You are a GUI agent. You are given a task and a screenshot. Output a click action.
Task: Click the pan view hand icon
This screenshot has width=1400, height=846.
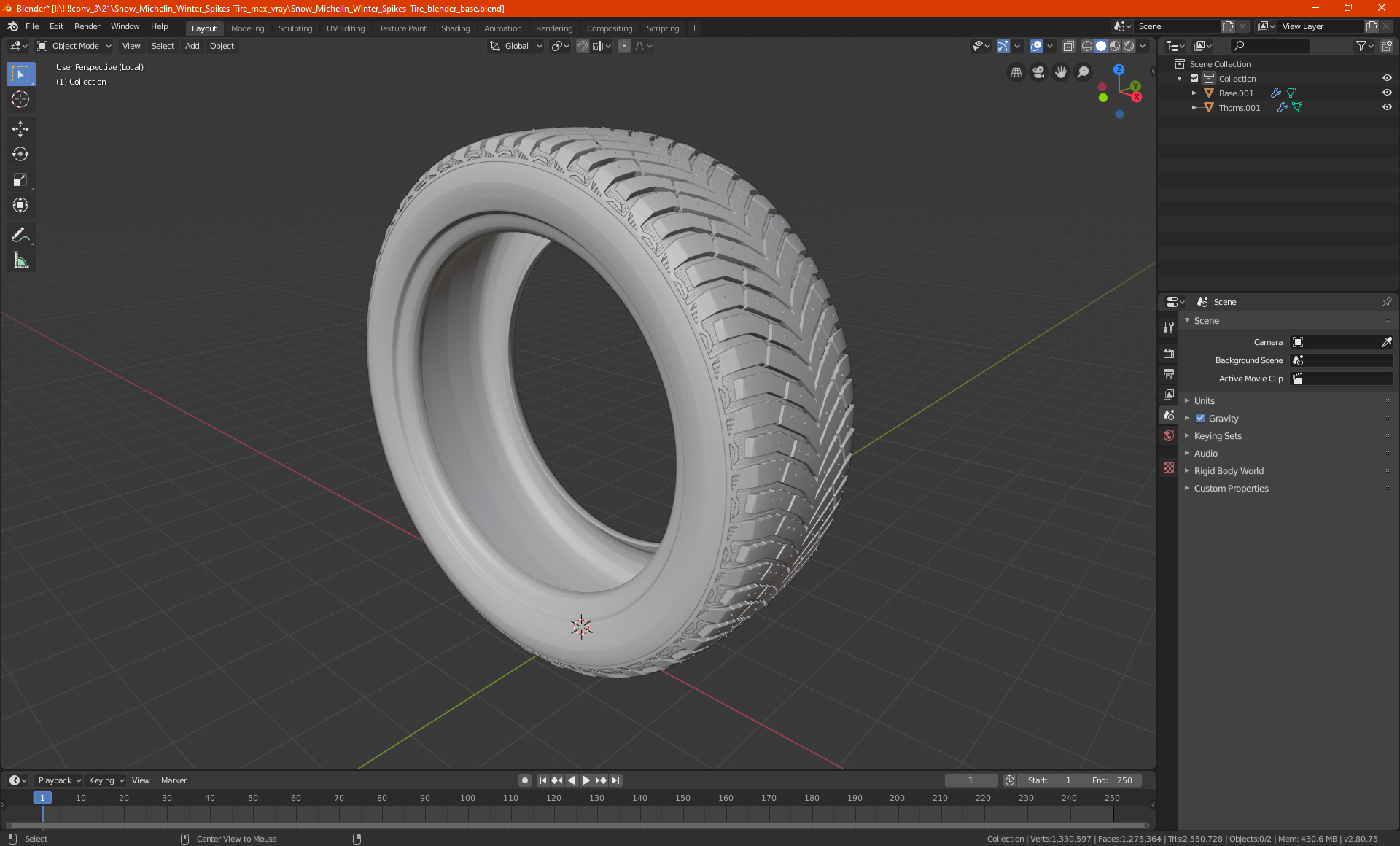tap(1061, 72)
